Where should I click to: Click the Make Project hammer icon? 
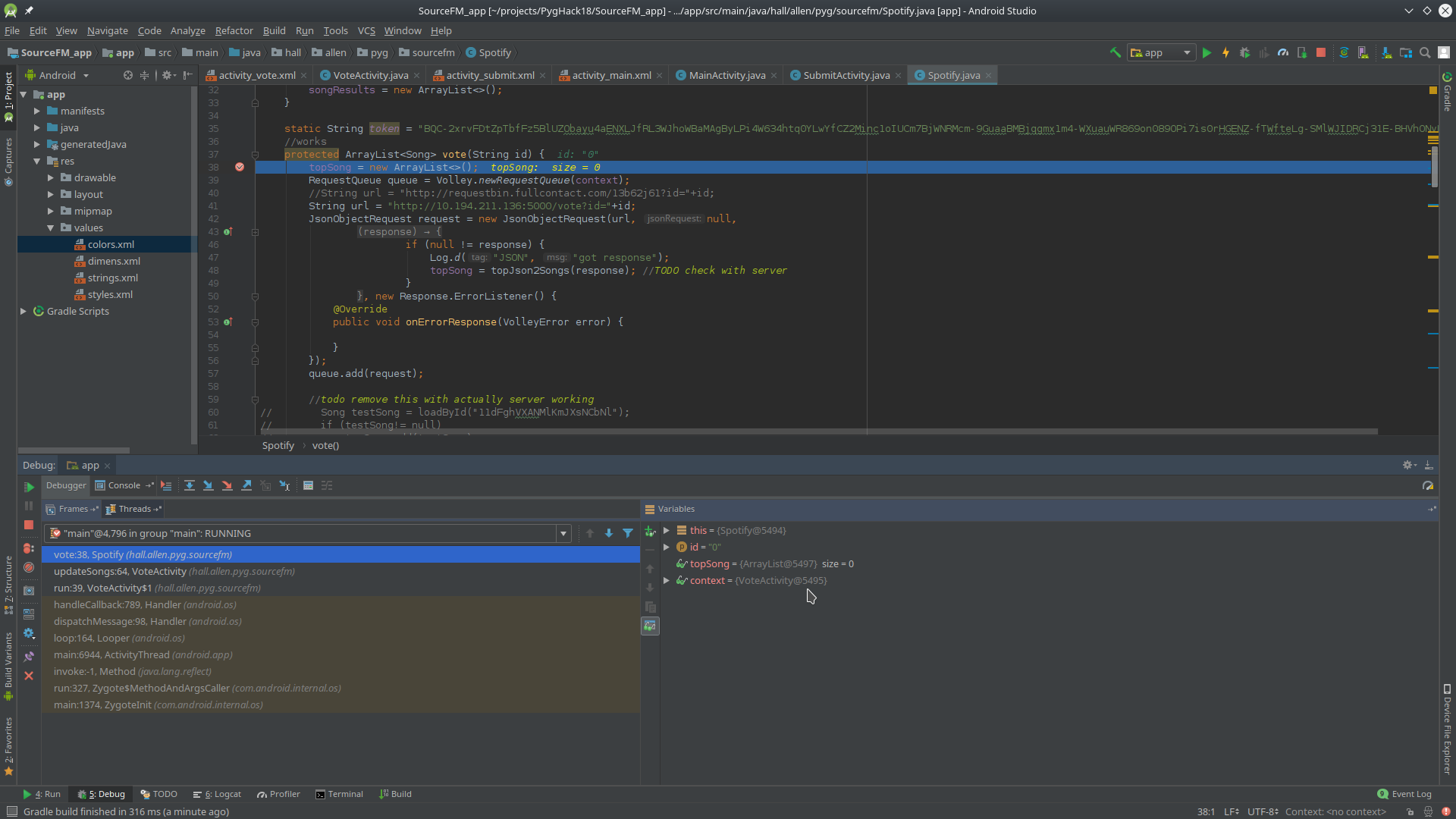[1115, 52]
